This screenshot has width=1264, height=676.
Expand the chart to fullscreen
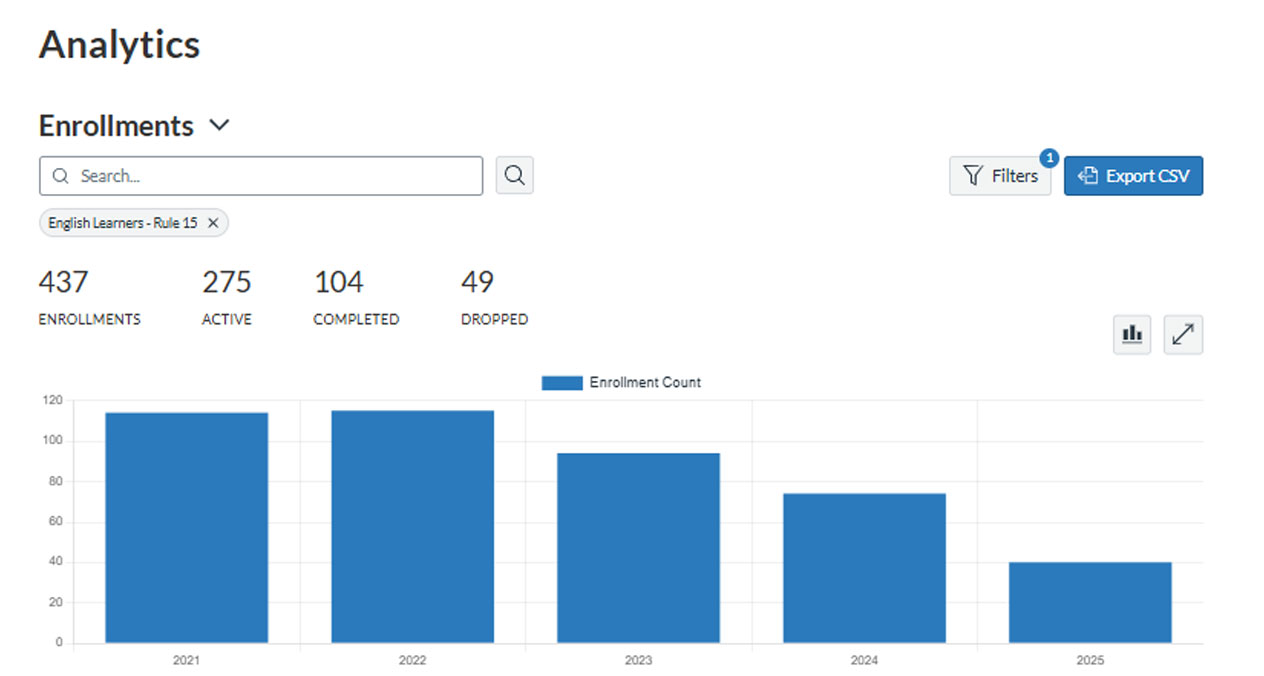(1183, 334)
